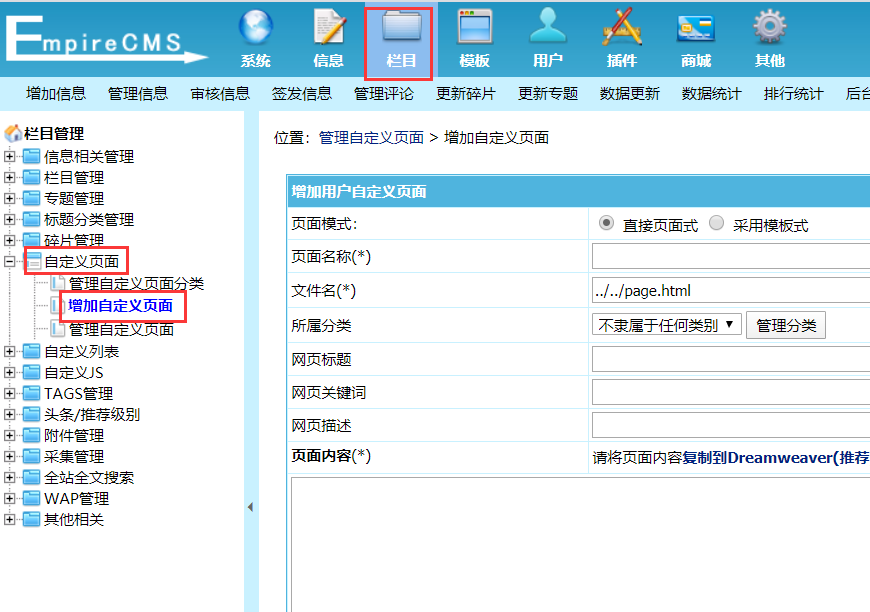Open the 插件 pencil-ruler icon
Viewport: 870px width, 612px height.
(x=621, y=26)
